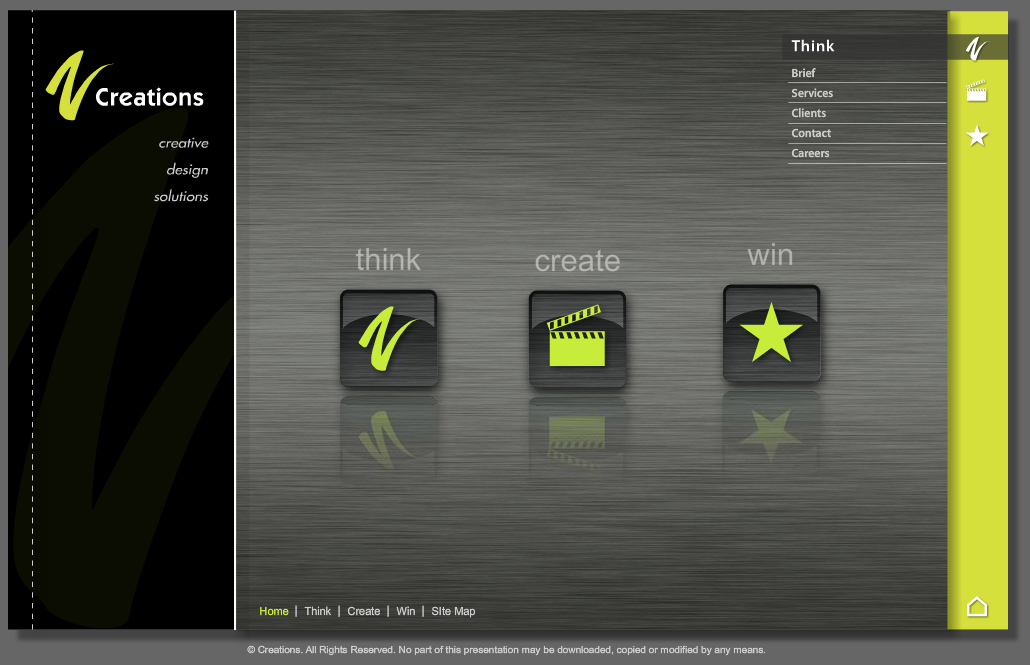This screenshot has width=1030, height=665.
Task: Open the Clients menu entry
Action: 809,113
